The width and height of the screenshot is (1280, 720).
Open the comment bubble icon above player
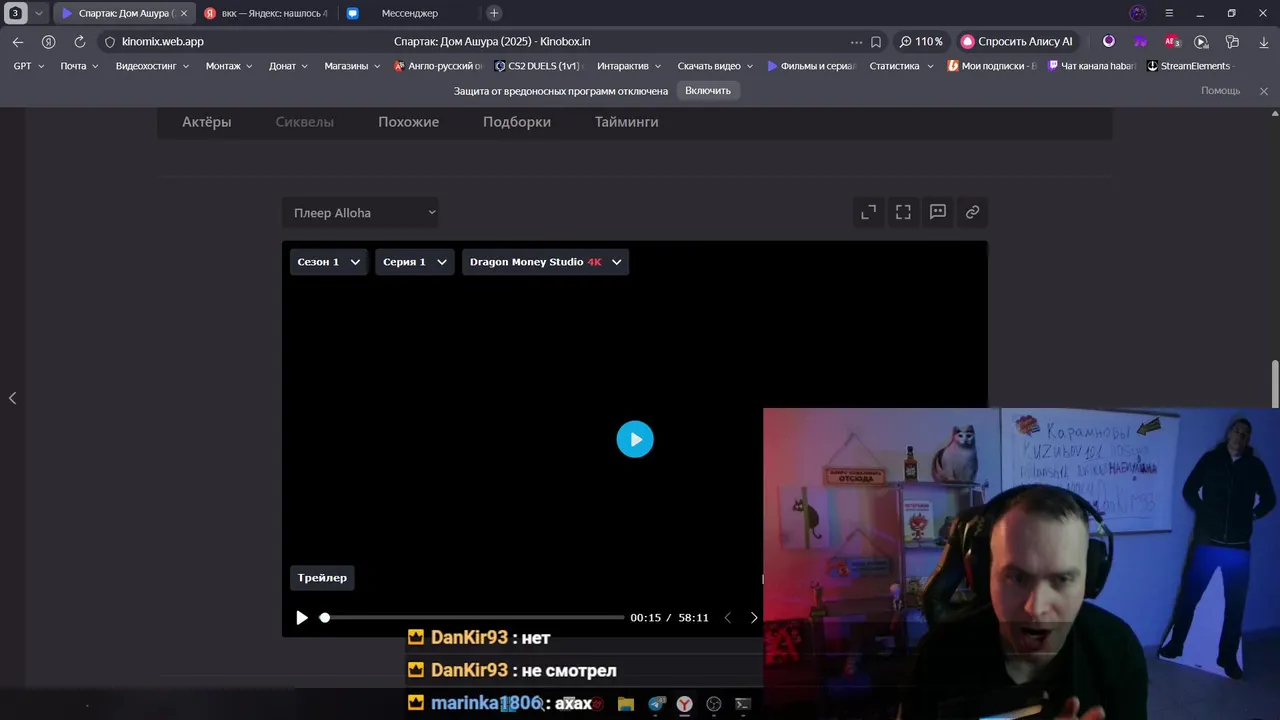point(938,212)
